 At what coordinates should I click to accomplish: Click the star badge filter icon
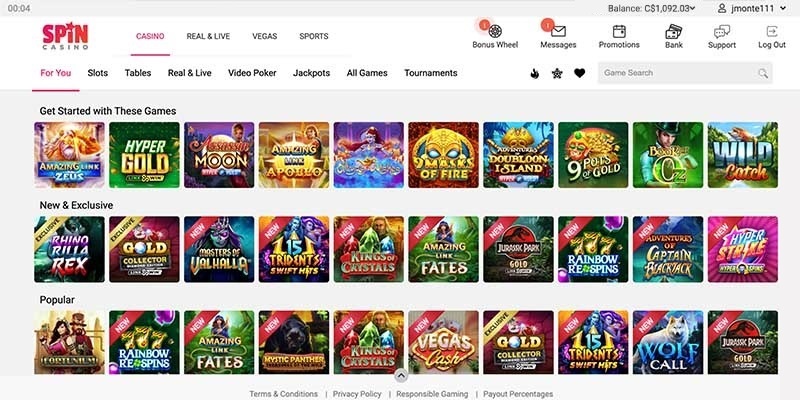[x=557, y=73]
